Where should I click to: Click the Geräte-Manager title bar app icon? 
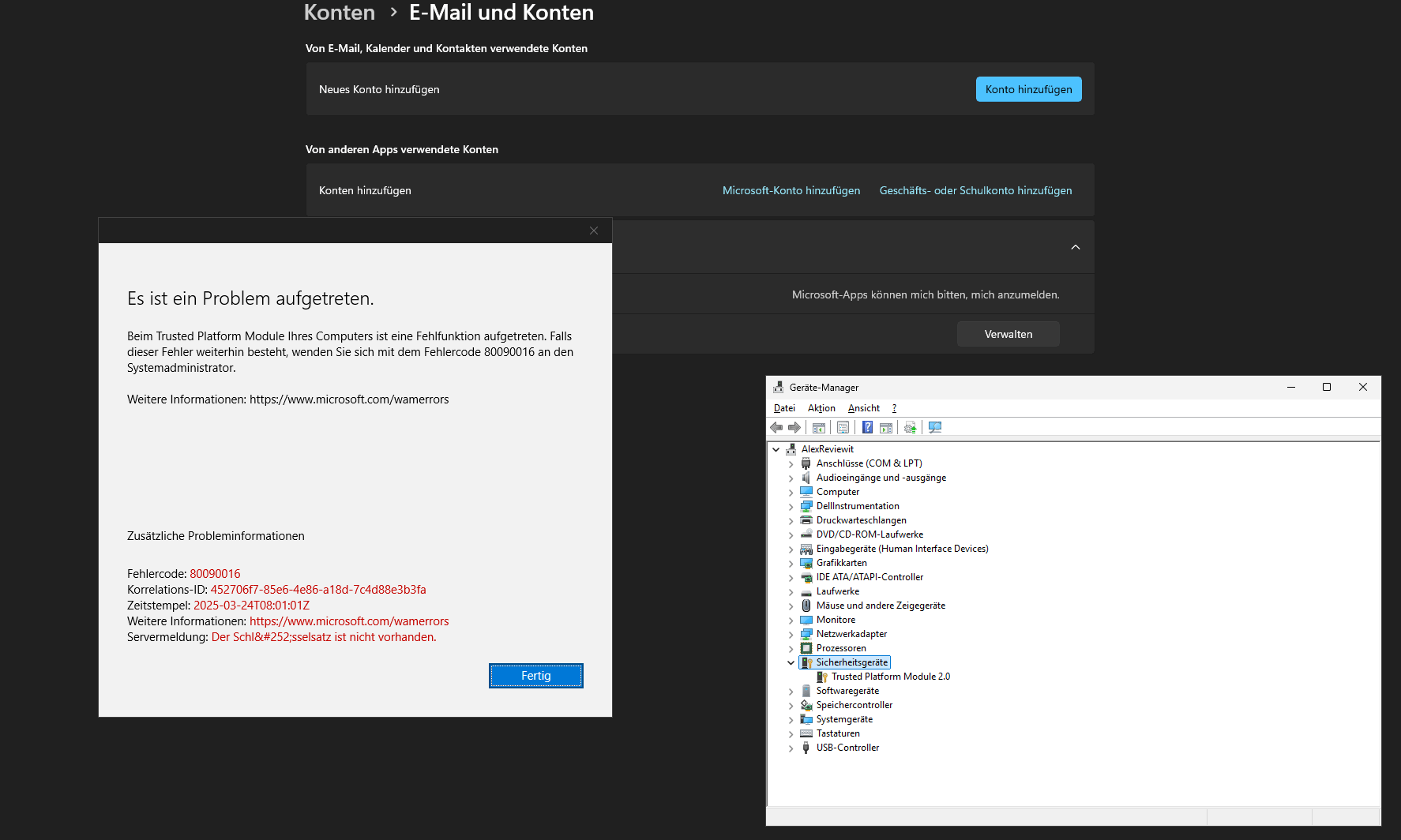click(779, 387)
